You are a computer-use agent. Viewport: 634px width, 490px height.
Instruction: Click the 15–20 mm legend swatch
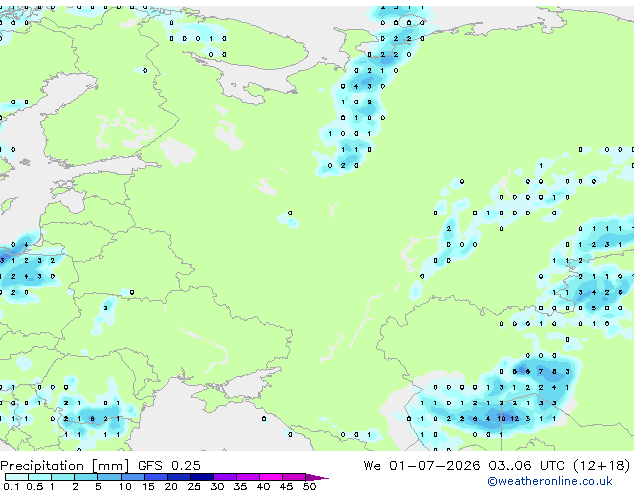(156, 477)
